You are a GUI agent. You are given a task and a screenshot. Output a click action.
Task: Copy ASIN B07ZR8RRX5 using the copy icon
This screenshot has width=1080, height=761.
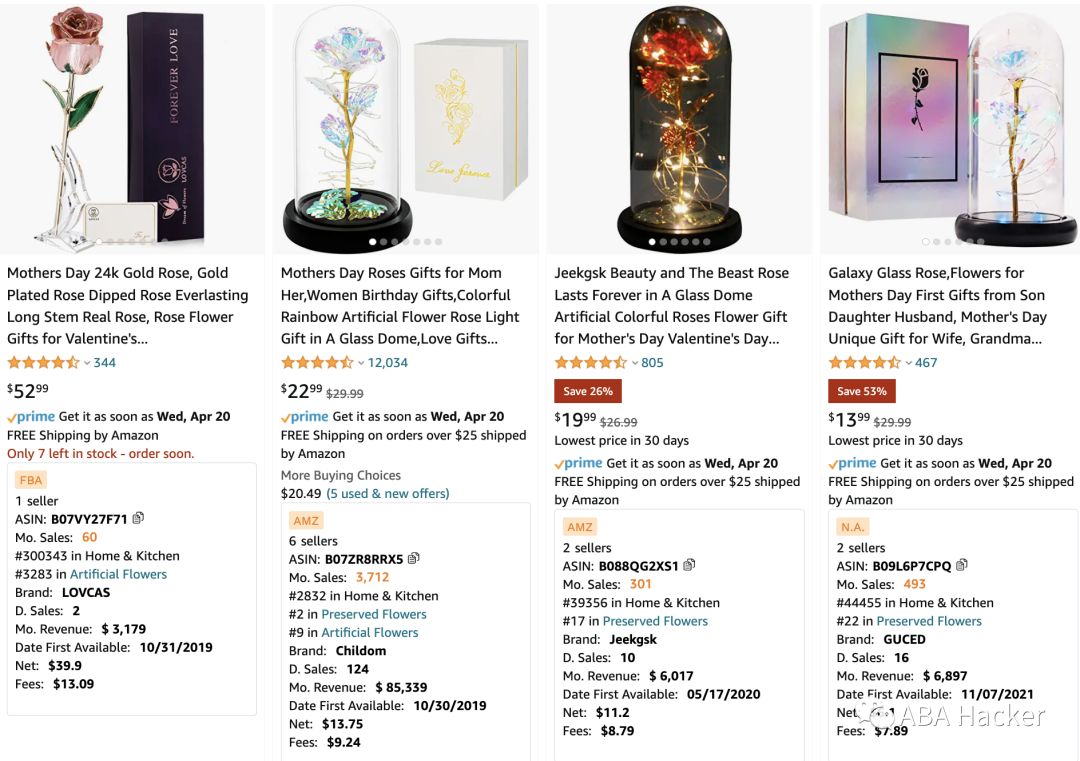click(413, 559)
